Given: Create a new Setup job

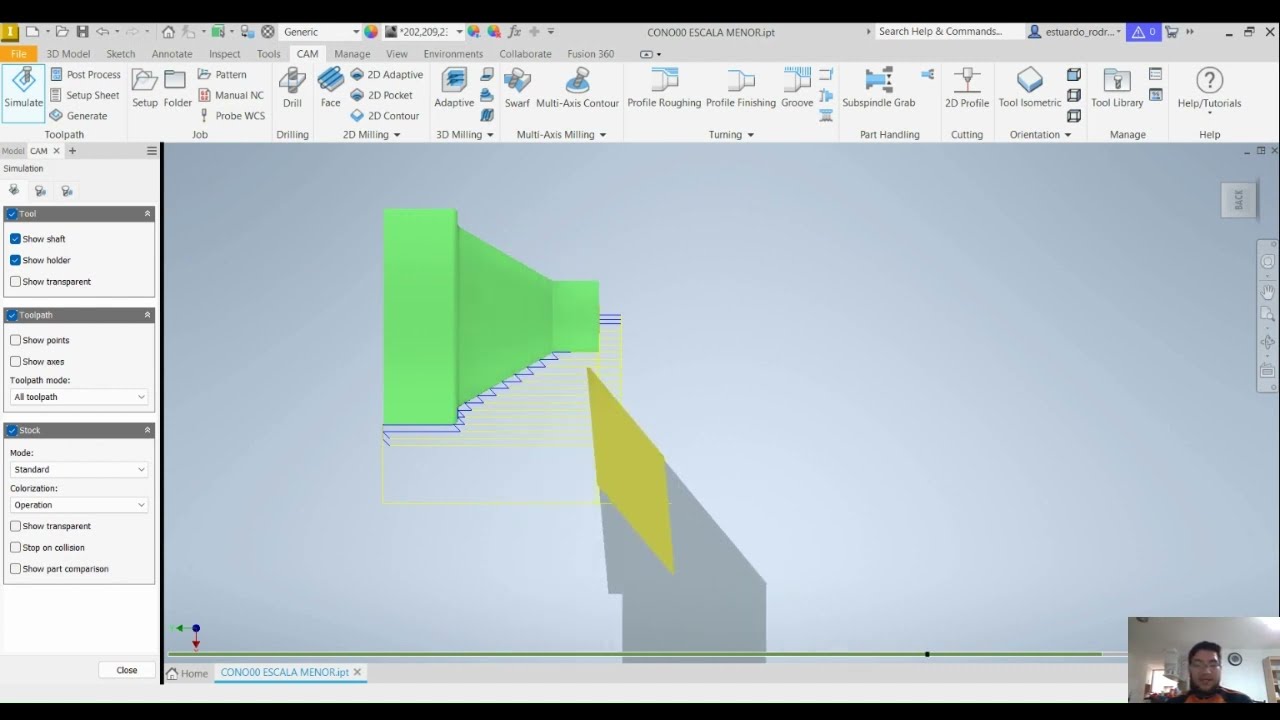Looking at the screenshot, I should point(145,90).
